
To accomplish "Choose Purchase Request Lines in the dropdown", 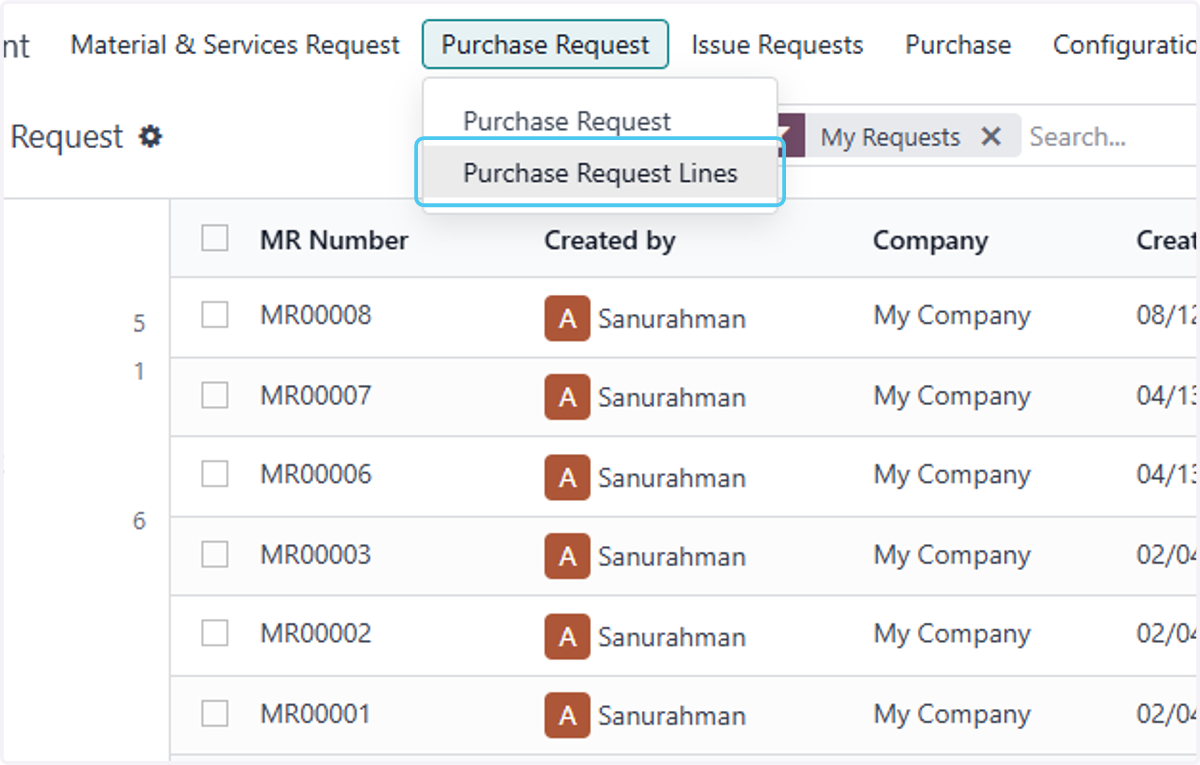I will [x=600, y=173].
